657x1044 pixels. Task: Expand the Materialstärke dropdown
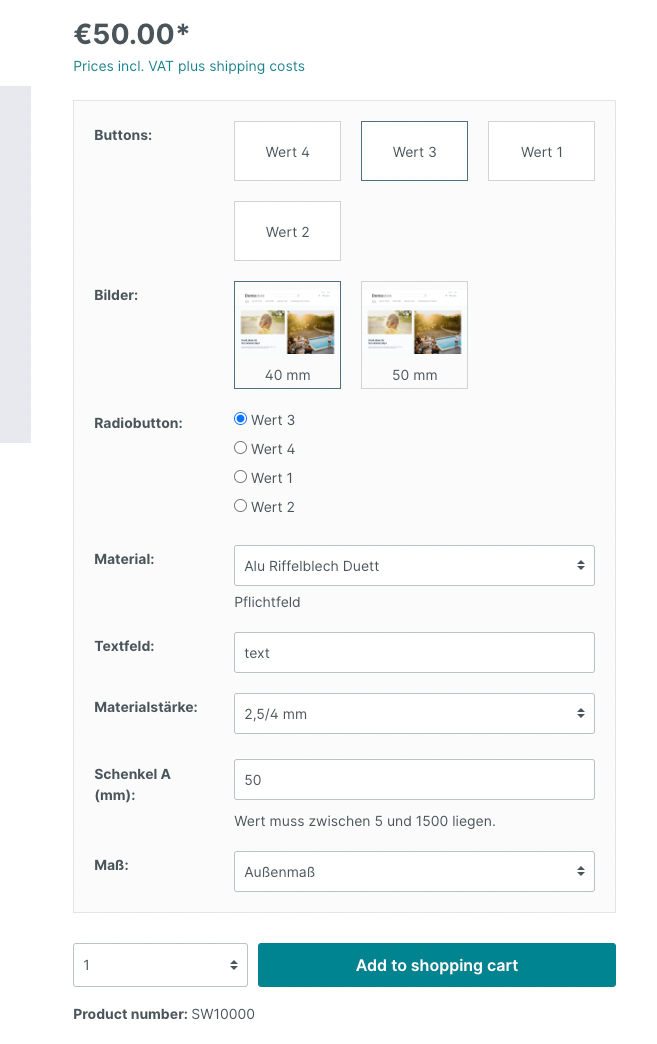[414, 713]
